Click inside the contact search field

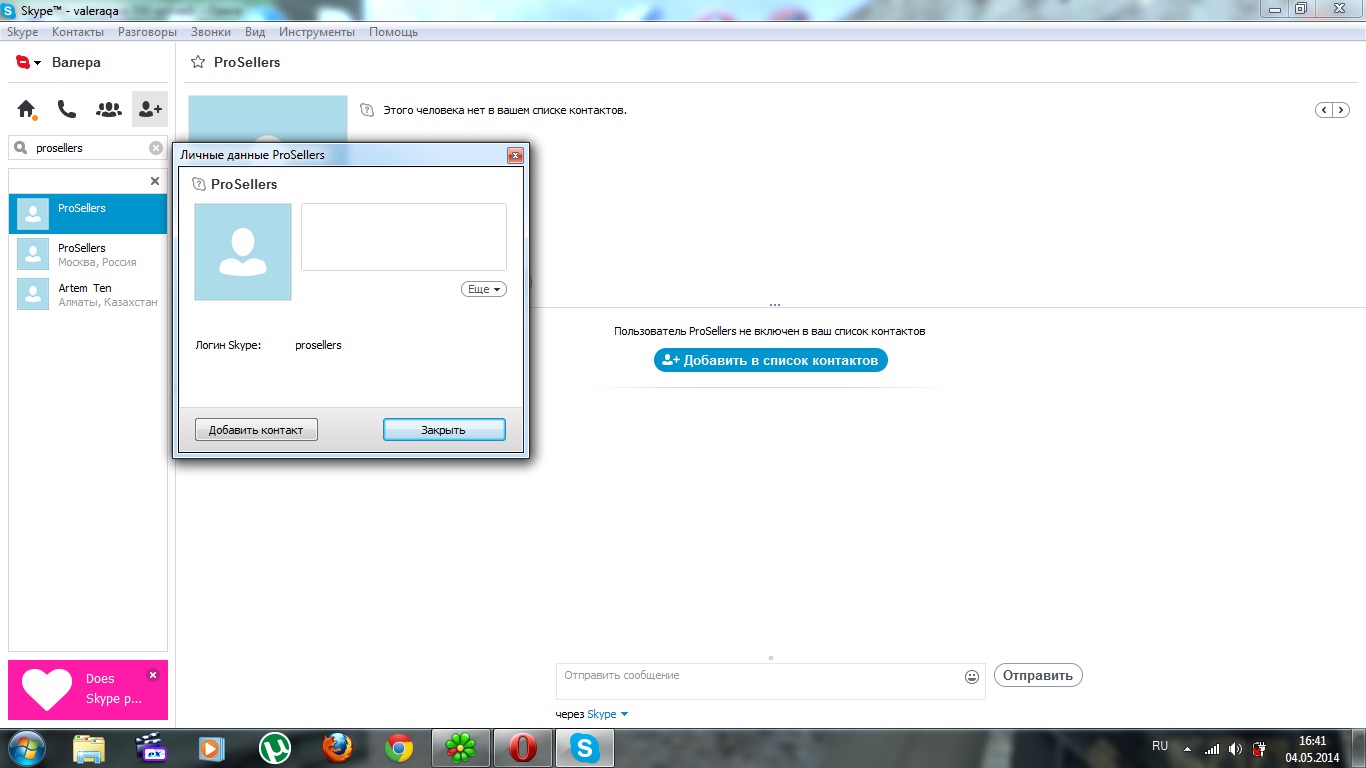tap(88, 148)
